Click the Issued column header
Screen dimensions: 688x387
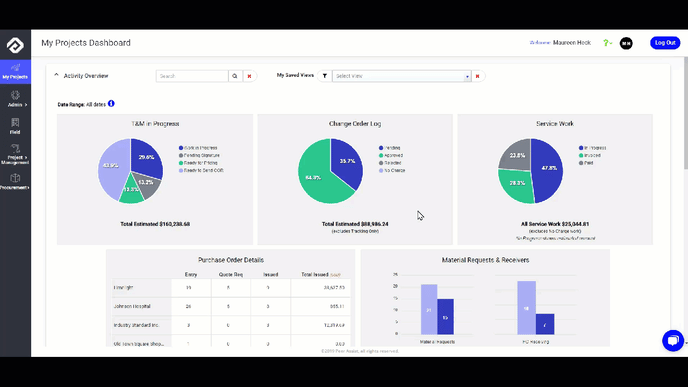click(x=271, y=275)
